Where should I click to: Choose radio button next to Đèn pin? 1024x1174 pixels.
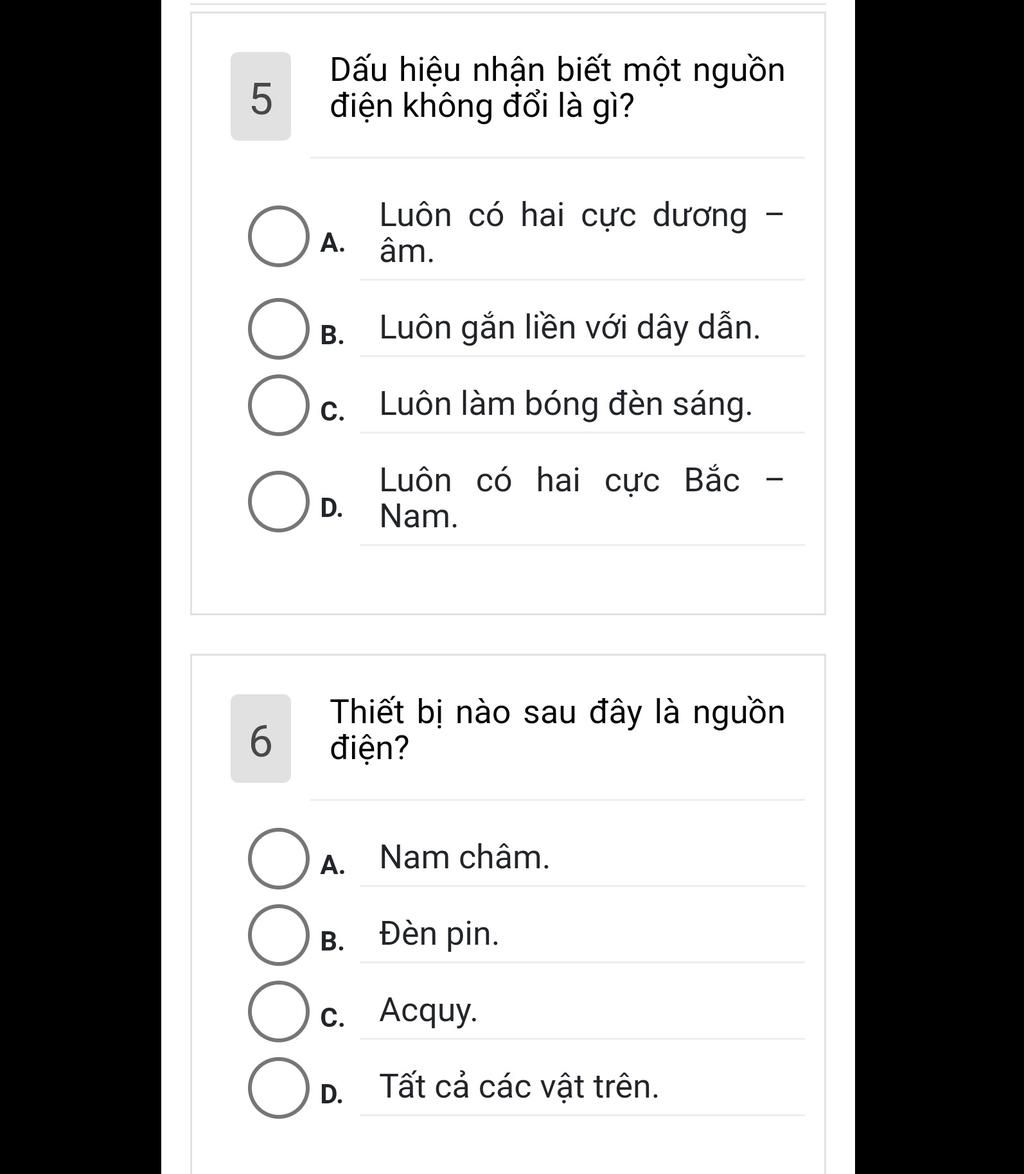pyautogui.click(x=278, y=934)
